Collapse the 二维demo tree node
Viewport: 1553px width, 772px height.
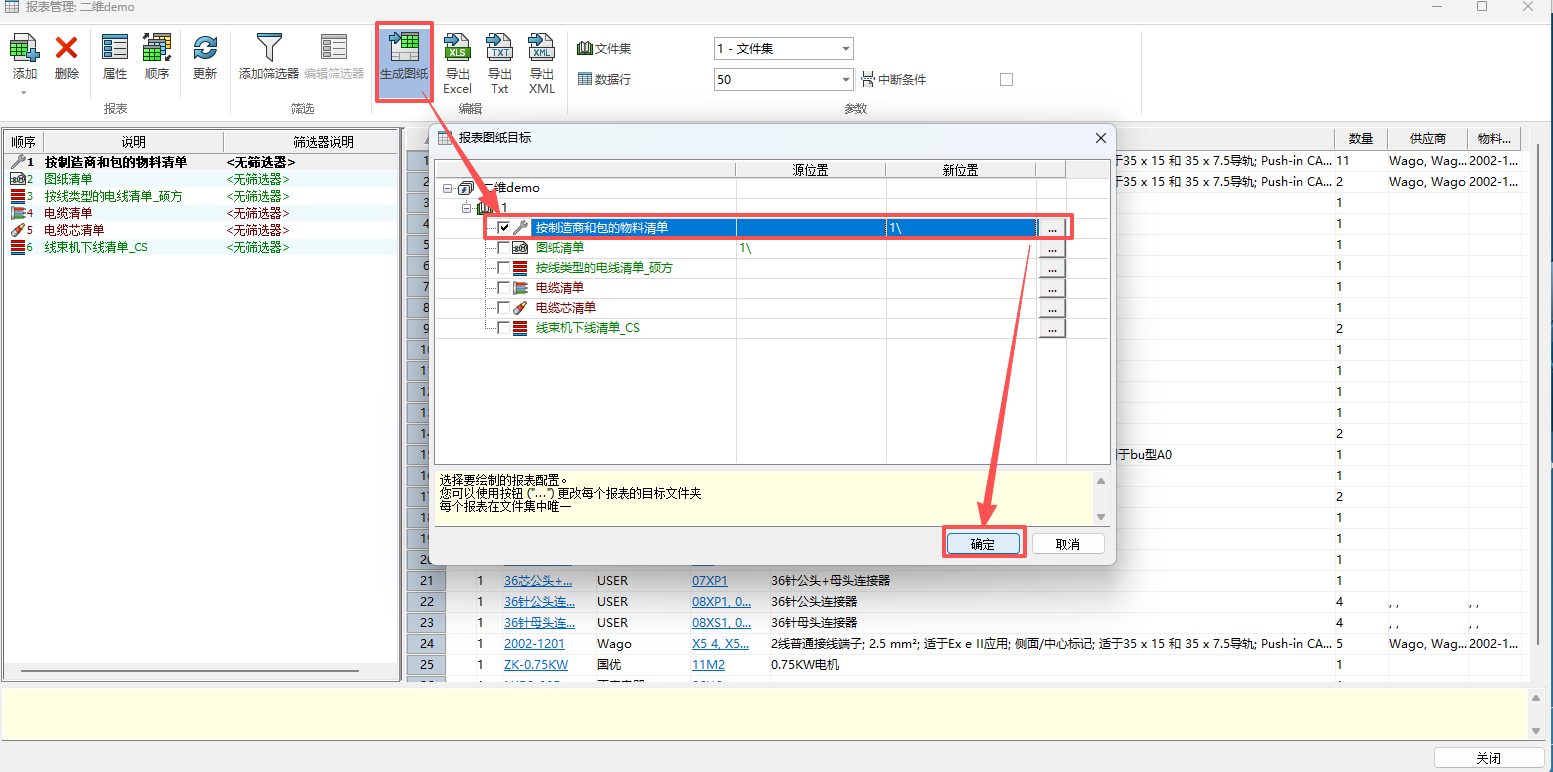[x=447, y=188]
